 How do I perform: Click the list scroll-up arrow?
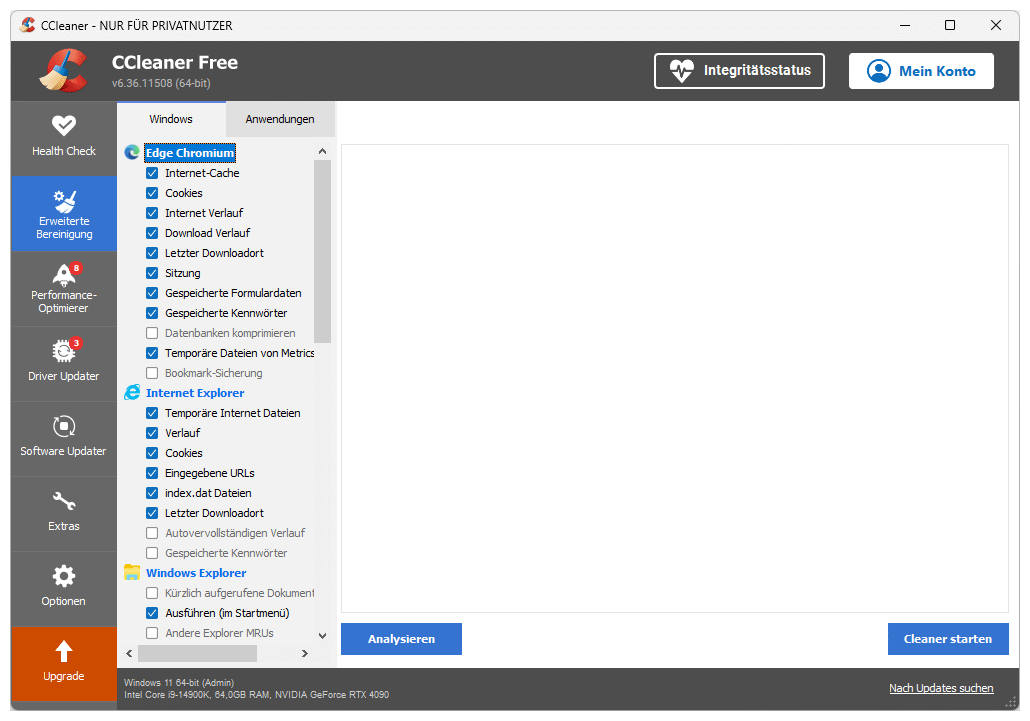[322, 151]
